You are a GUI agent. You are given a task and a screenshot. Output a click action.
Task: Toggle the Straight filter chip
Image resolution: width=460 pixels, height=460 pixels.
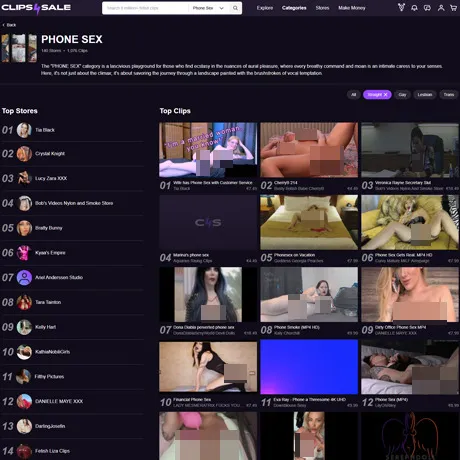377,95
